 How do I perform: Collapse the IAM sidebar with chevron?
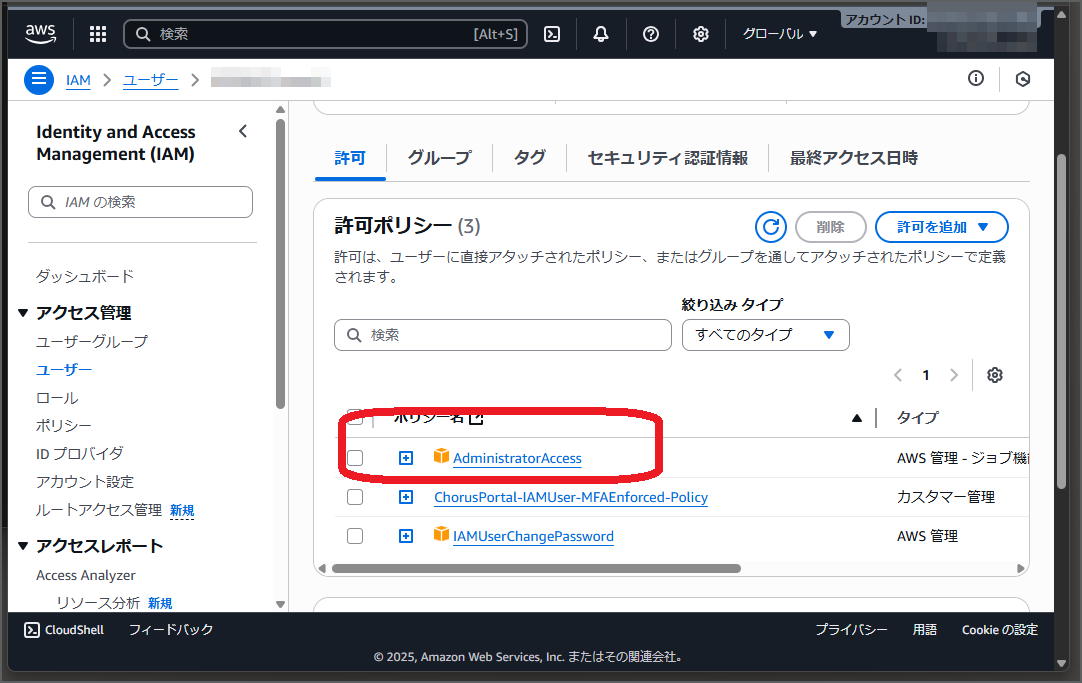click(243, 131)
